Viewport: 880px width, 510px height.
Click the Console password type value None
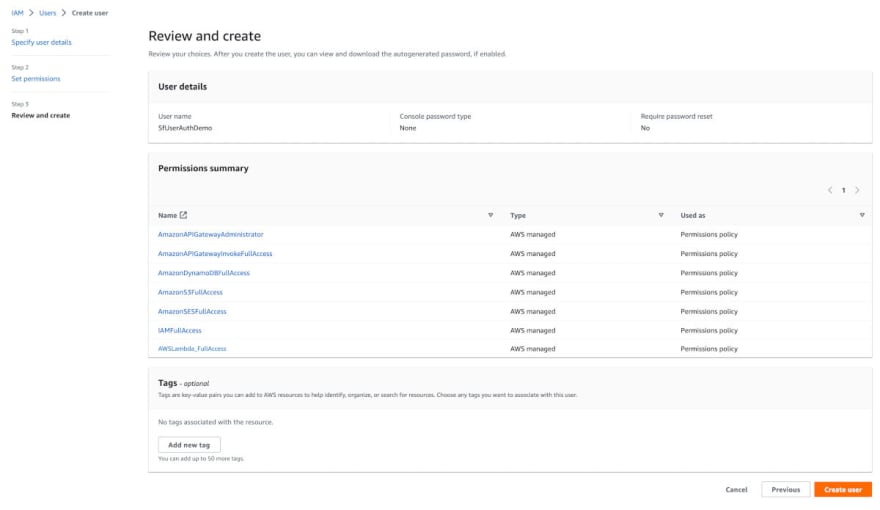(x=408, y=128)
